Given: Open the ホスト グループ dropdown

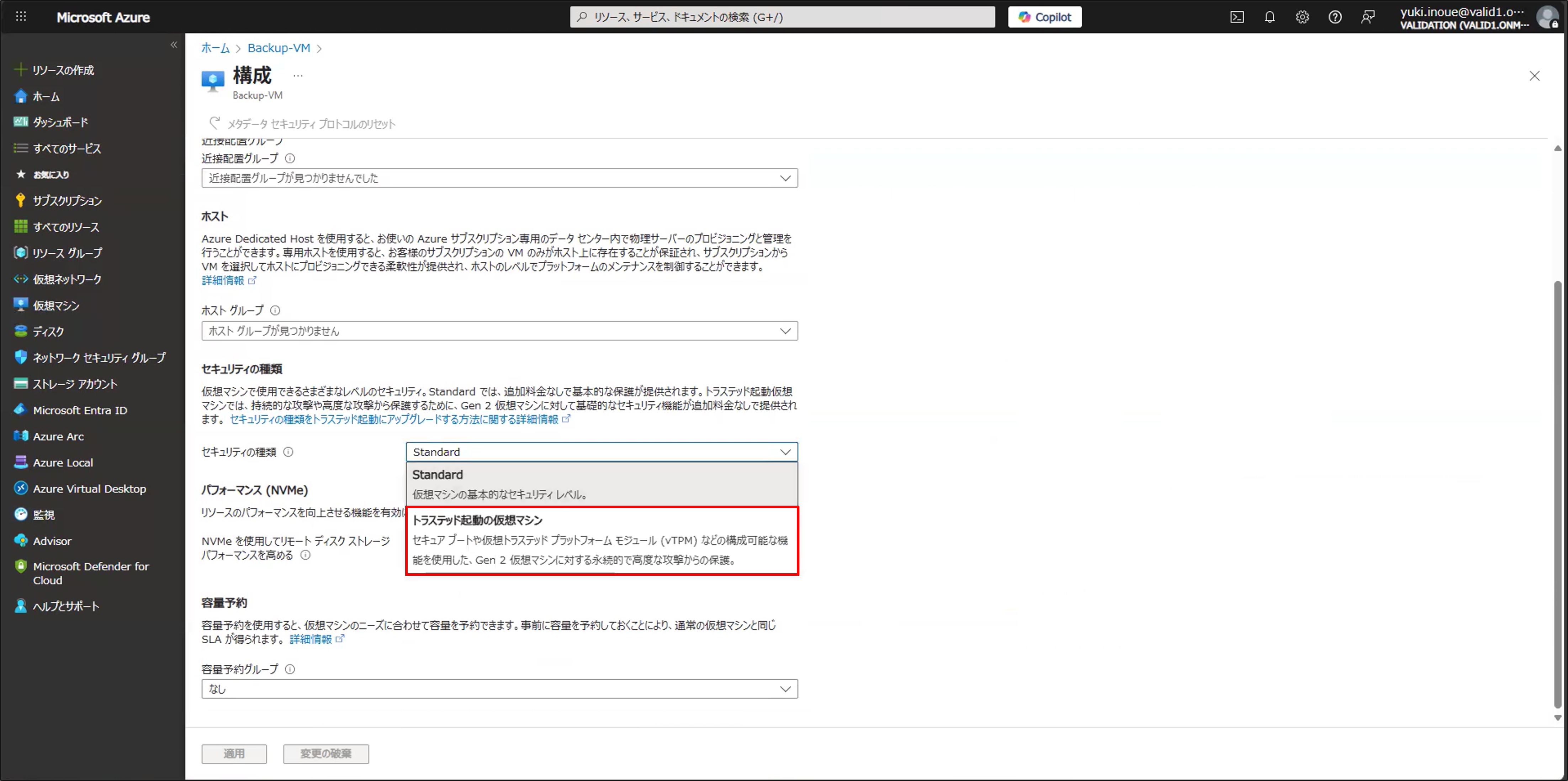Looking at the screenshot, I should point(499,331).
